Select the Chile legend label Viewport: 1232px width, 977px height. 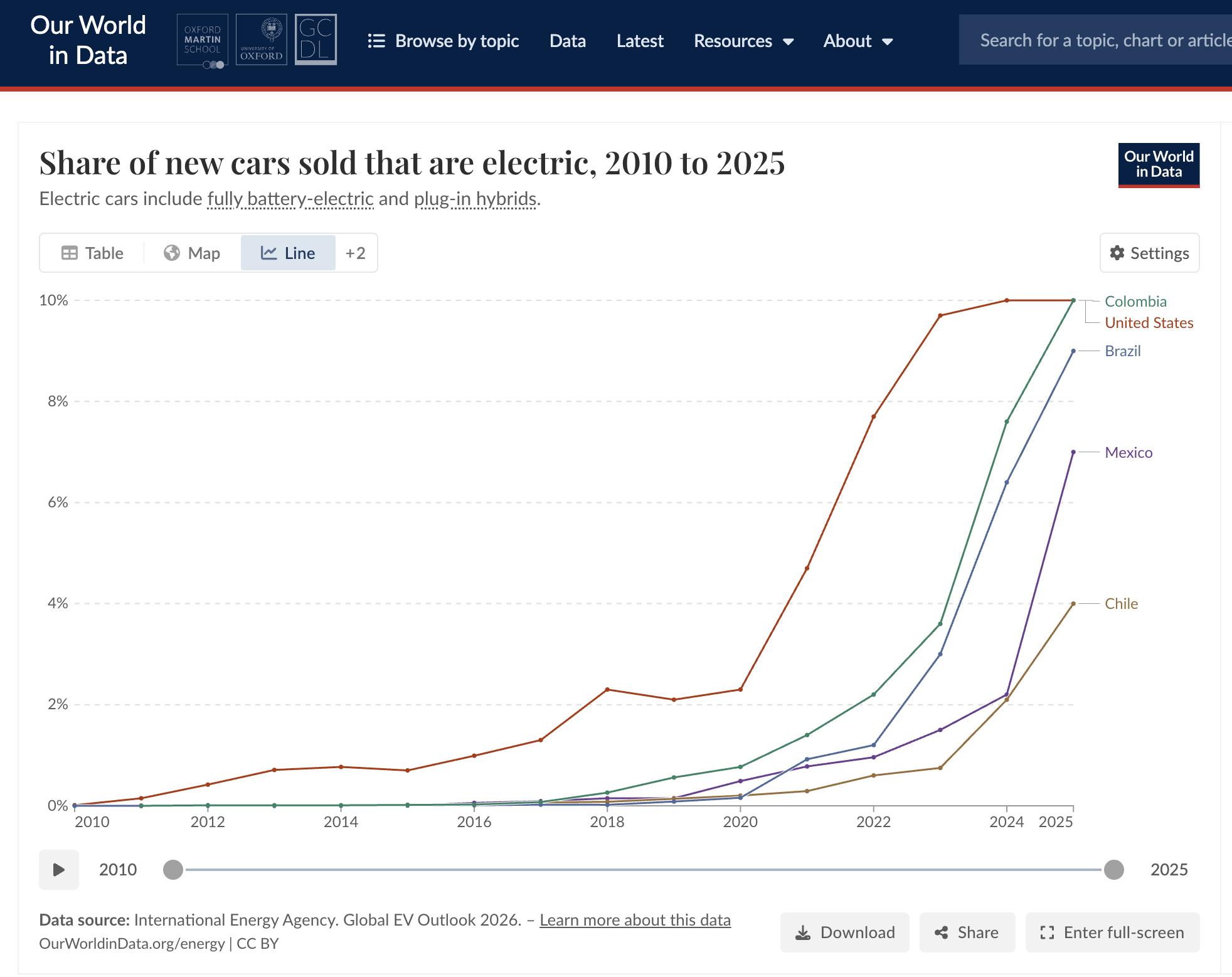coord(1121,604)
